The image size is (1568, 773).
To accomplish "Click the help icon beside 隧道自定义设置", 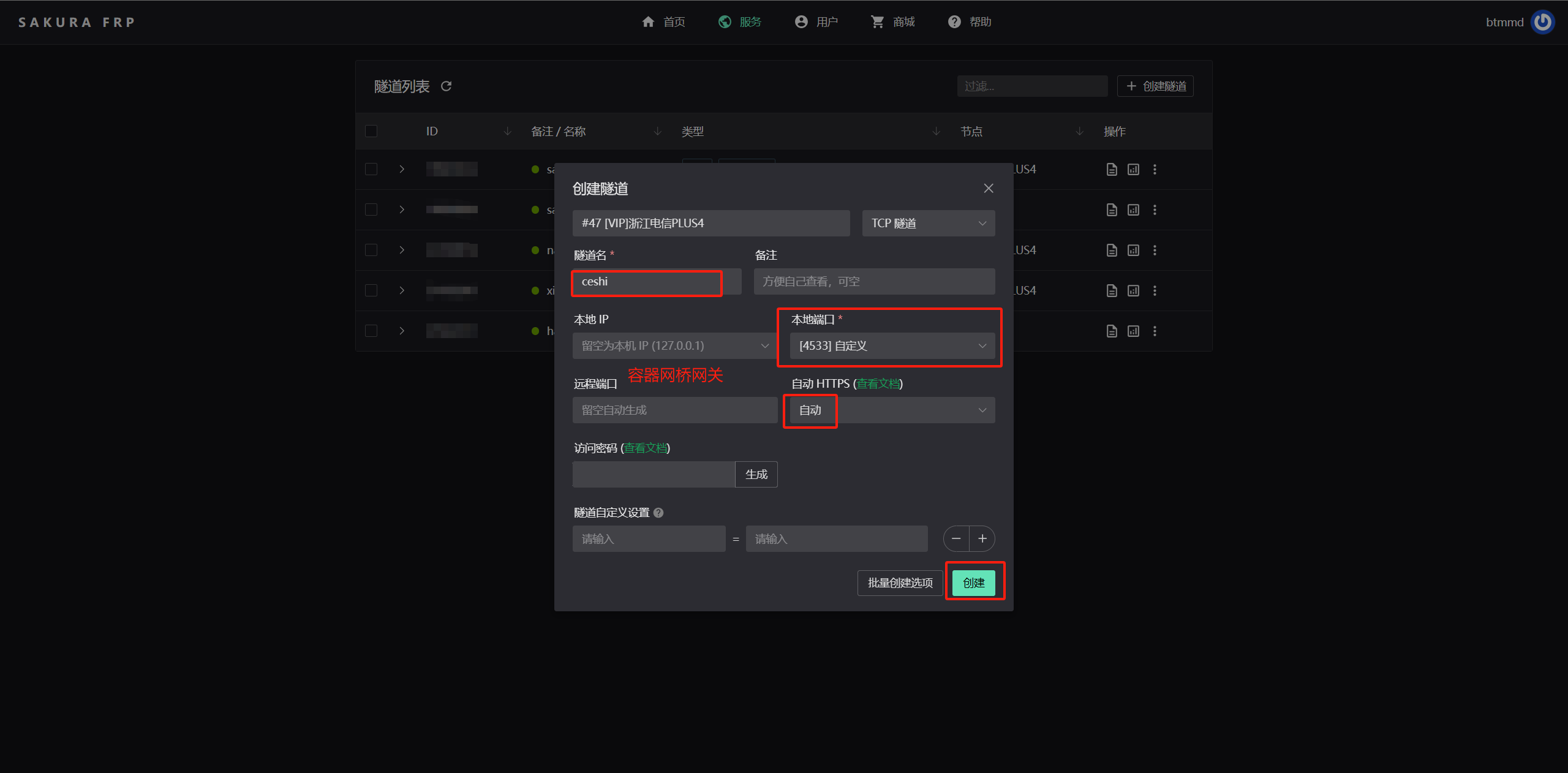I will [658, 513].
